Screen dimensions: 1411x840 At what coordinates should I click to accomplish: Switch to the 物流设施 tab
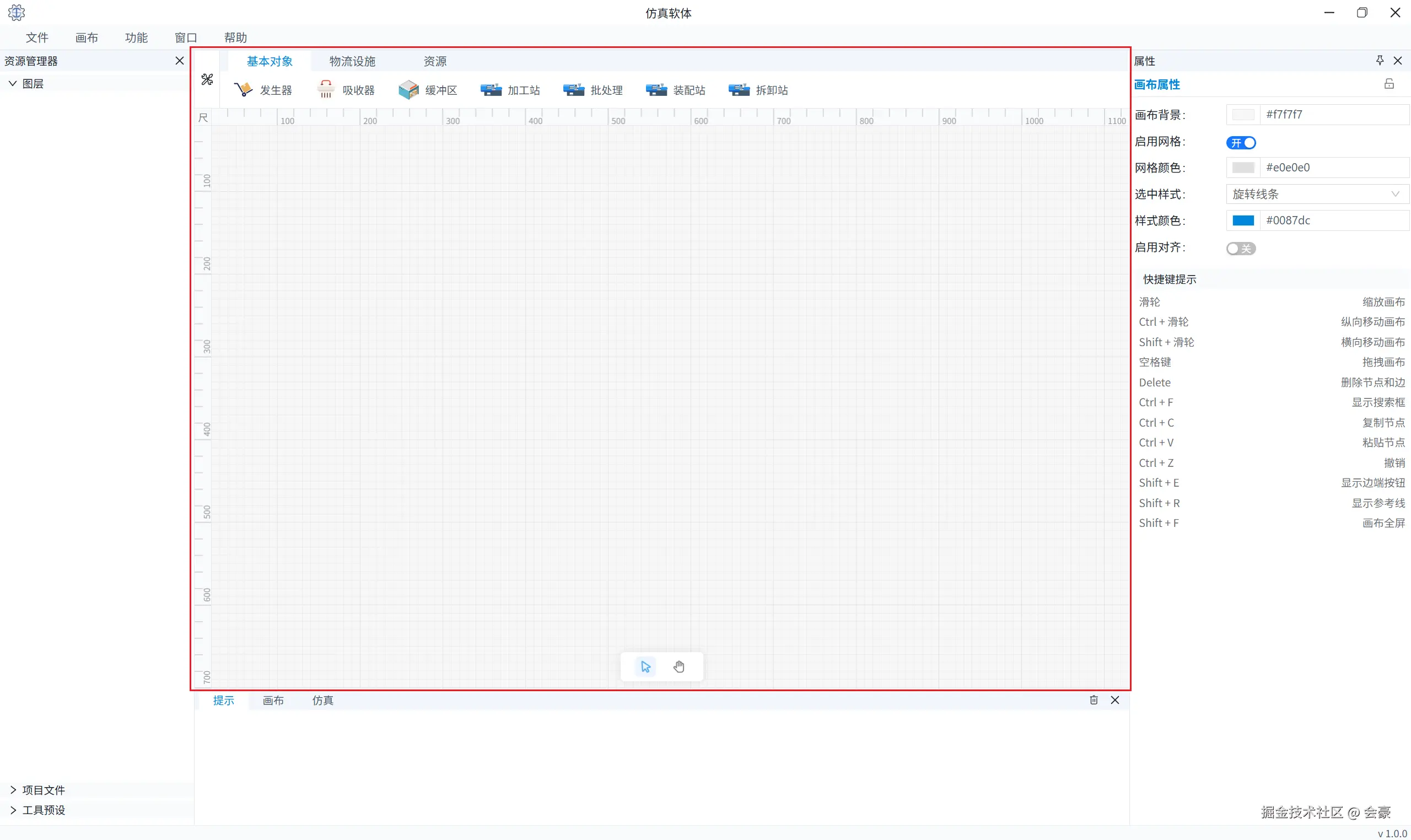pyautogui.click(x=352, y=61)
